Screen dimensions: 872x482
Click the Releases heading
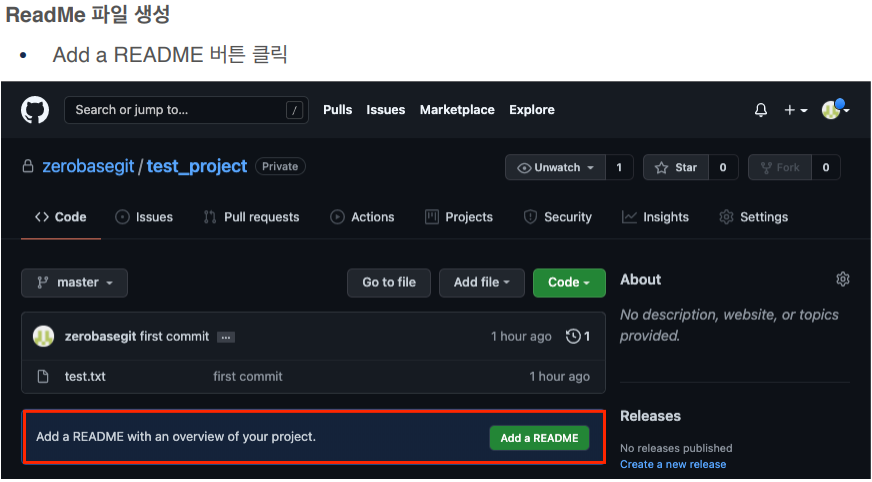pos(650,416)
